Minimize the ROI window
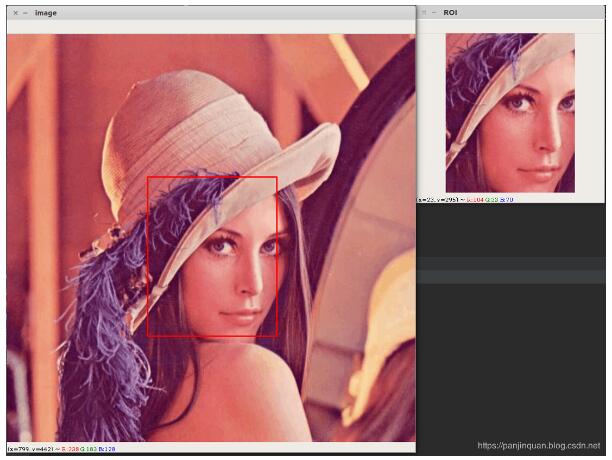 pyautogui.click(x=434, y=12)
